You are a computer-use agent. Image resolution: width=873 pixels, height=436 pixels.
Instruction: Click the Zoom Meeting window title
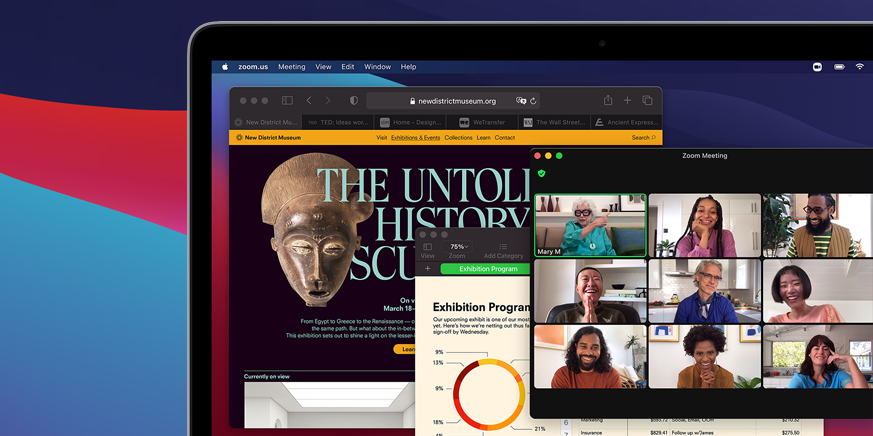(704, 156)
